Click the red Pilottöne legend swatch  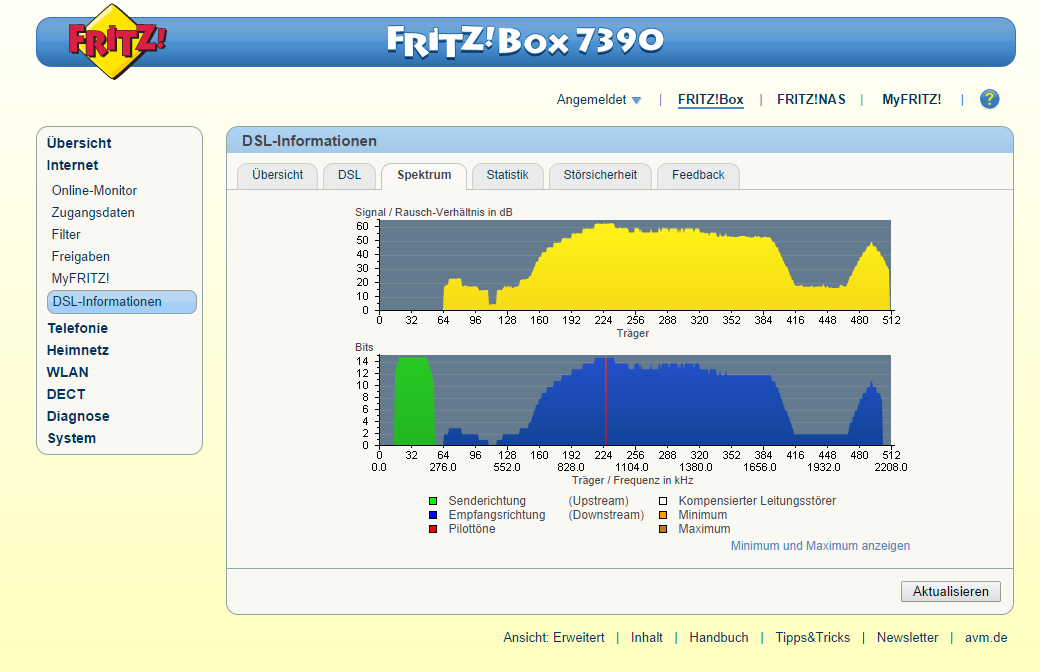pyautogui.click(x=433, y=529)
